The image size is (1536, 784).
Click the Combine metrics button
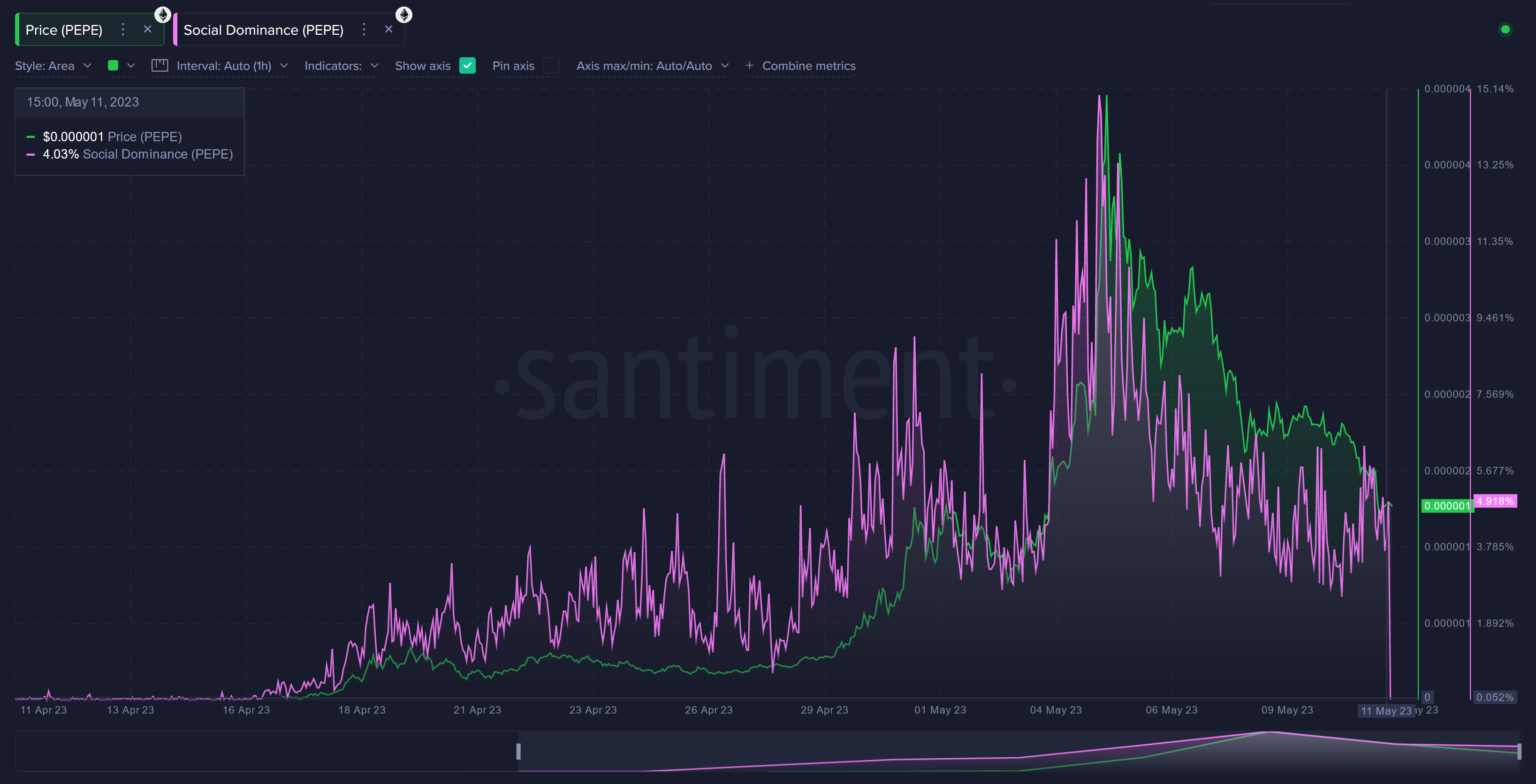coord(808,66)
